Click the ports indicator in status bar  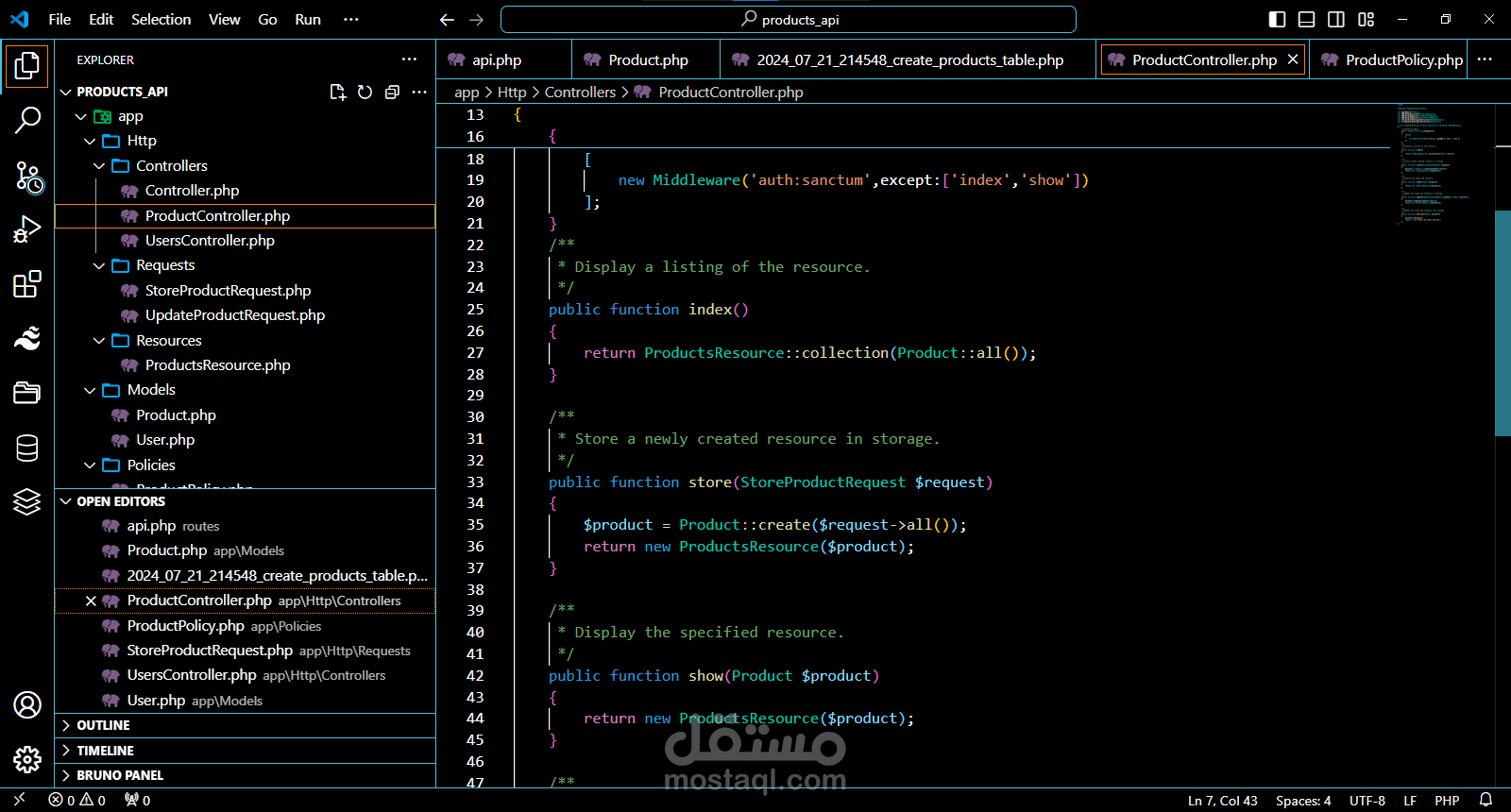click(x=138, y=800)
